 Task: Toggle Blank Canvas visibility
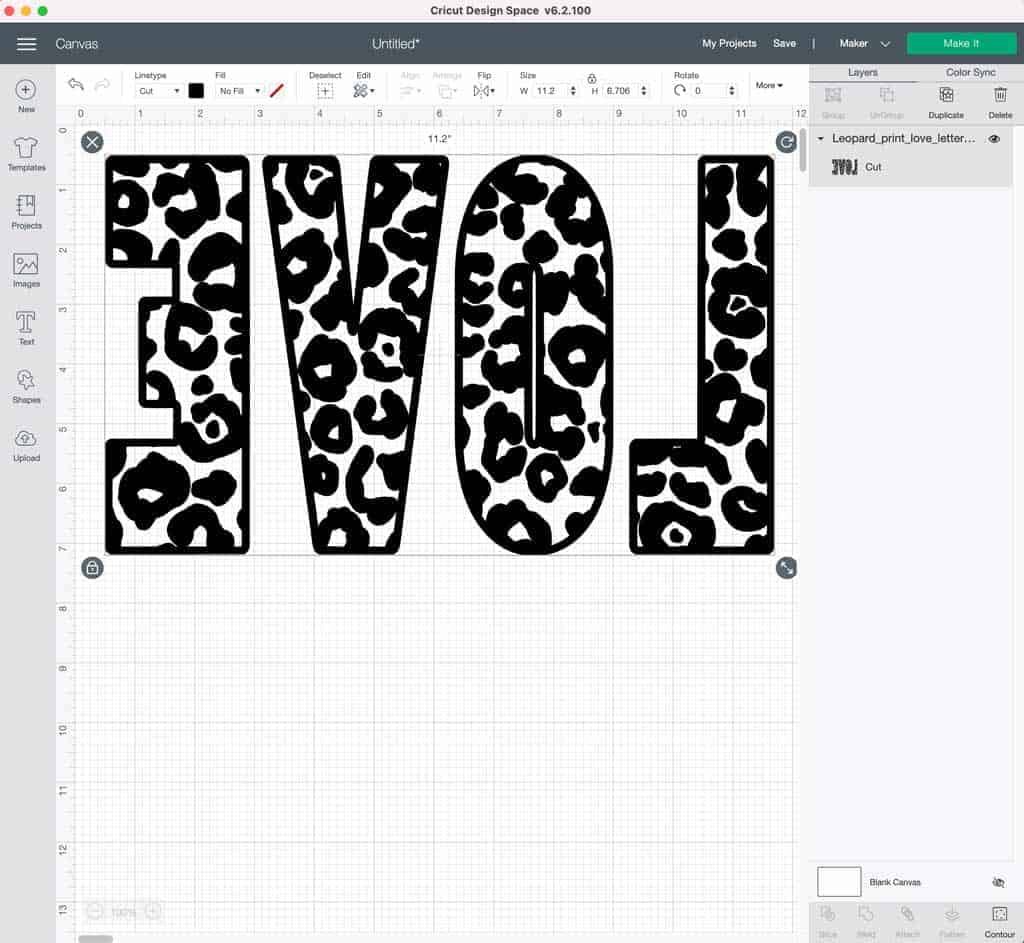[998, 882]
